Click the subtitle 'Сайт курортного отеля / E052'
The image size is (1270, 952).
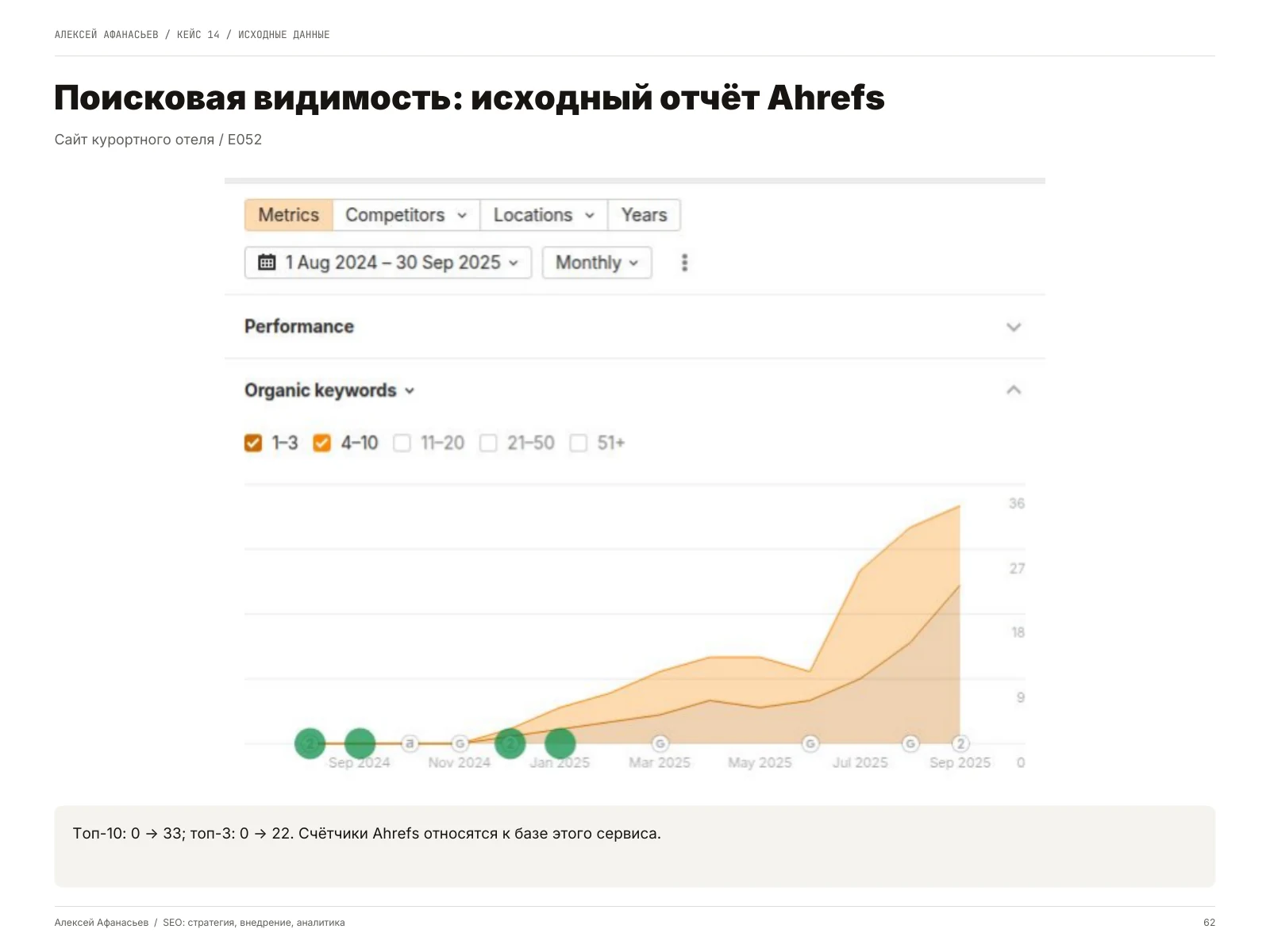click(158, 140)
